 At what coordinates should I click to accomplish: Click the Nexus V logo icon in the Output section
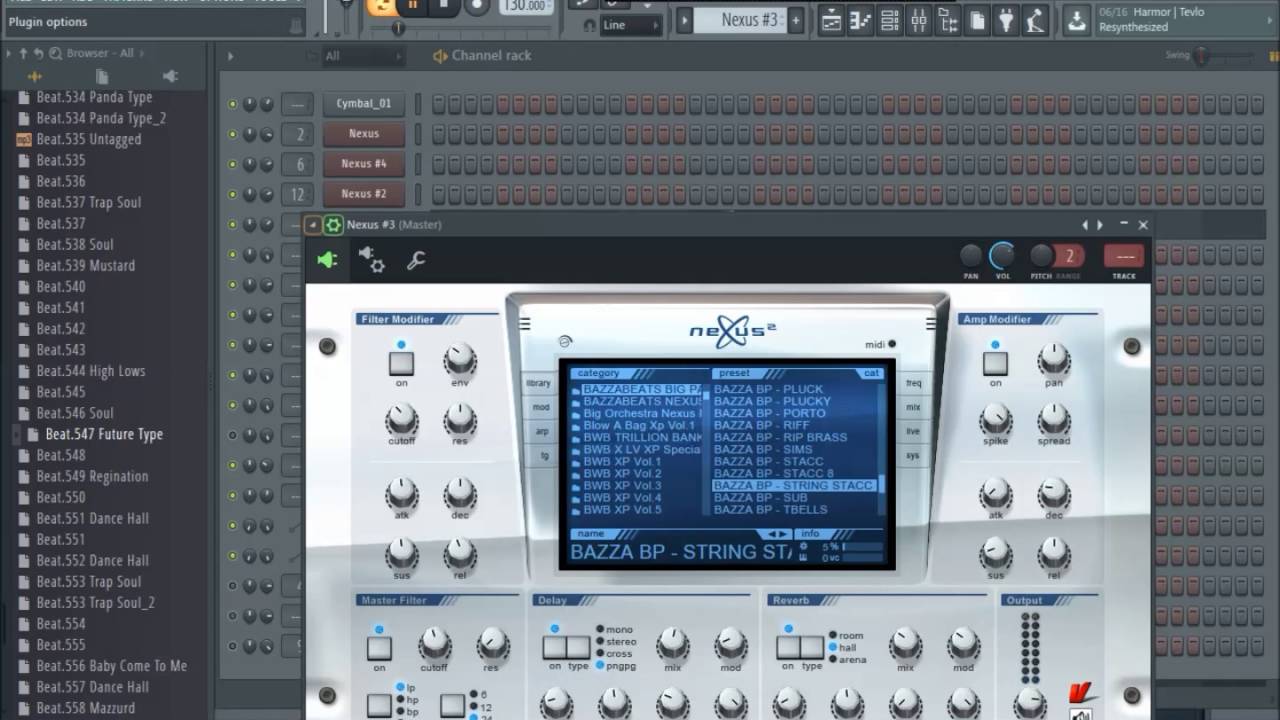[x=1083, y=693]
